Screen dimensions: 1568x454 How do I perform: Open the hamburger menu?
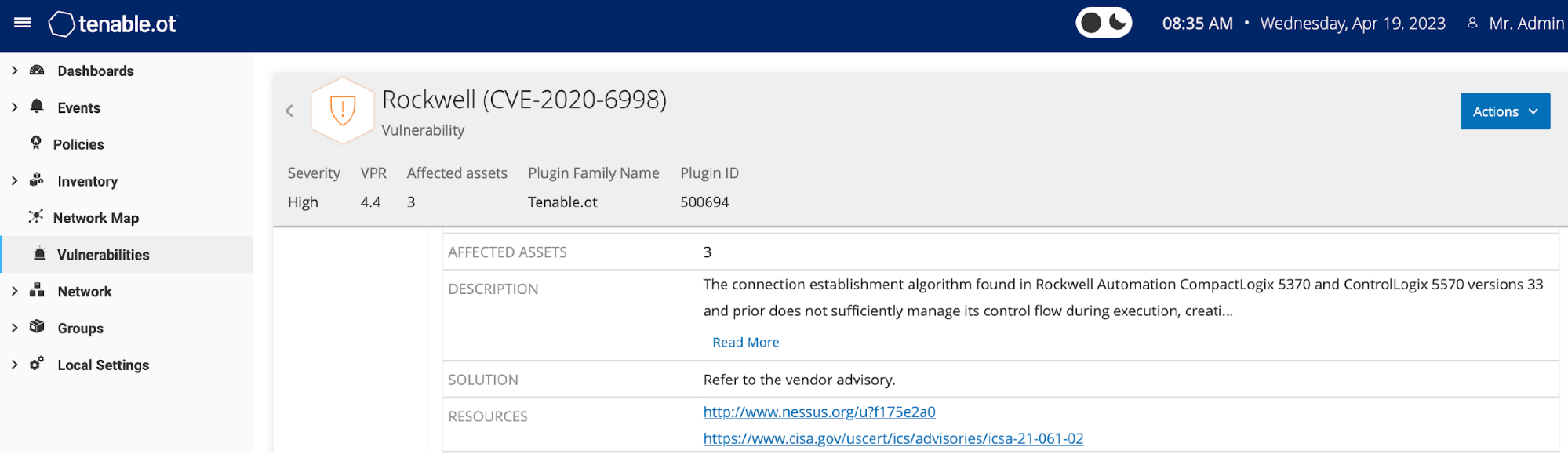(x=23, y=23)
